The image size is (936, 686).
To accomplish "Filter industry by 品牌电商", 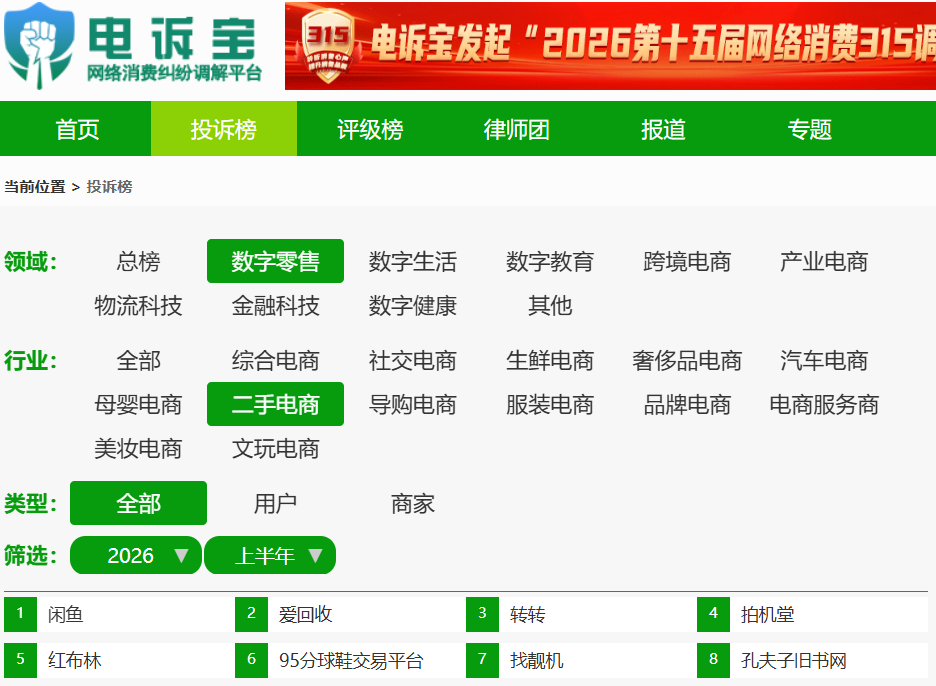I will (687, 405).
